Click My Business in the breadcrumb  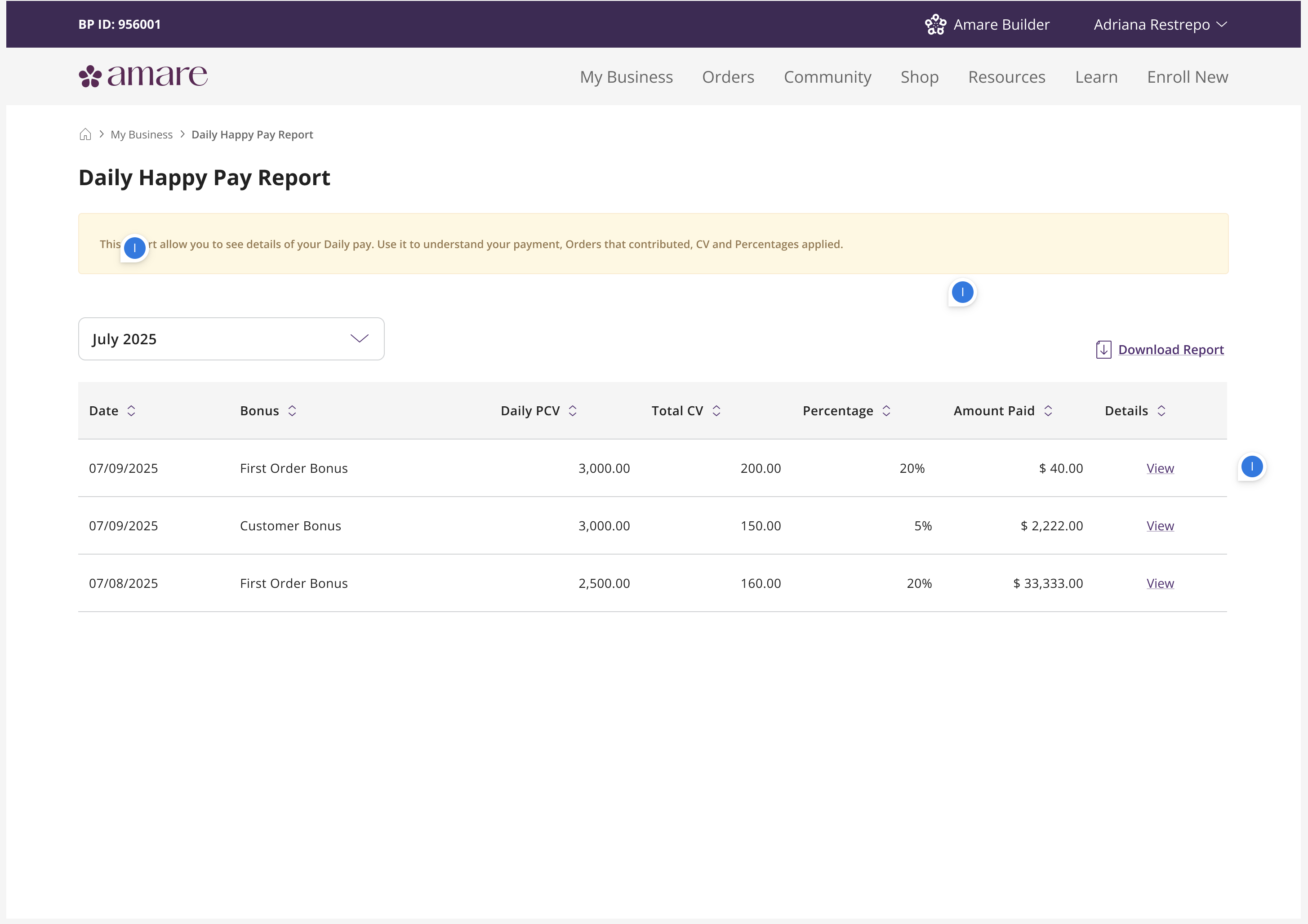click(141, 134)
